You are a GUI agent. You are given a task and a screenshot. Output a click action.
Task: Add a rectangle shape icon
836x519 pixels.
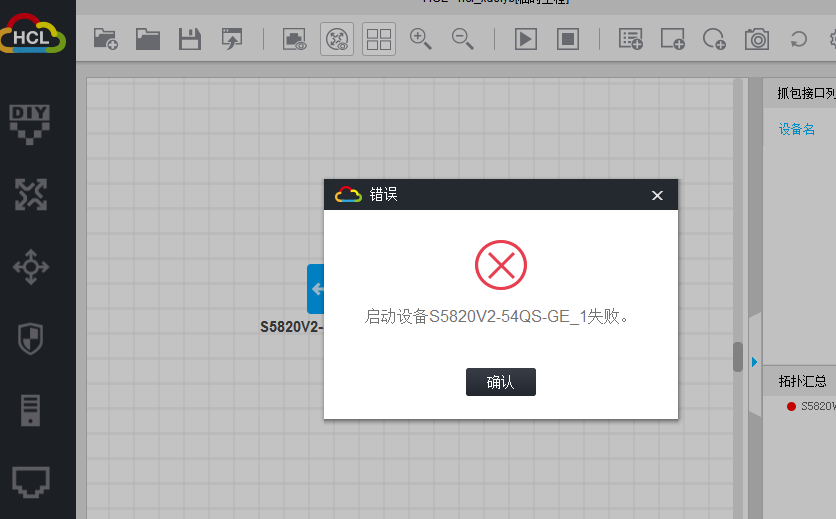point(672,39)
